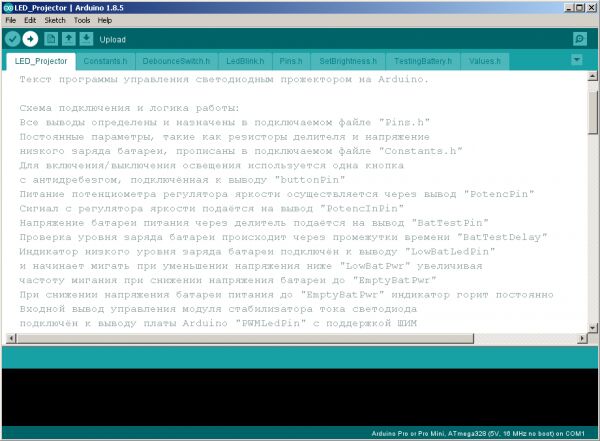Screen dimensions: 600x441
Task: Click comment line containing "buttonPin"
Action: [182, 180]
